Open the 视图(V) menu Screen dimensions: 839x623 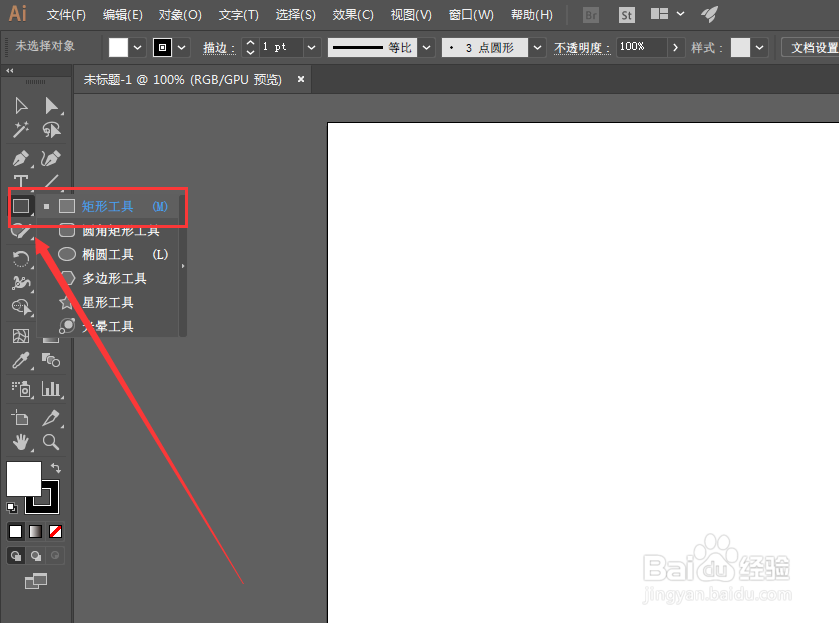point(411,15)
